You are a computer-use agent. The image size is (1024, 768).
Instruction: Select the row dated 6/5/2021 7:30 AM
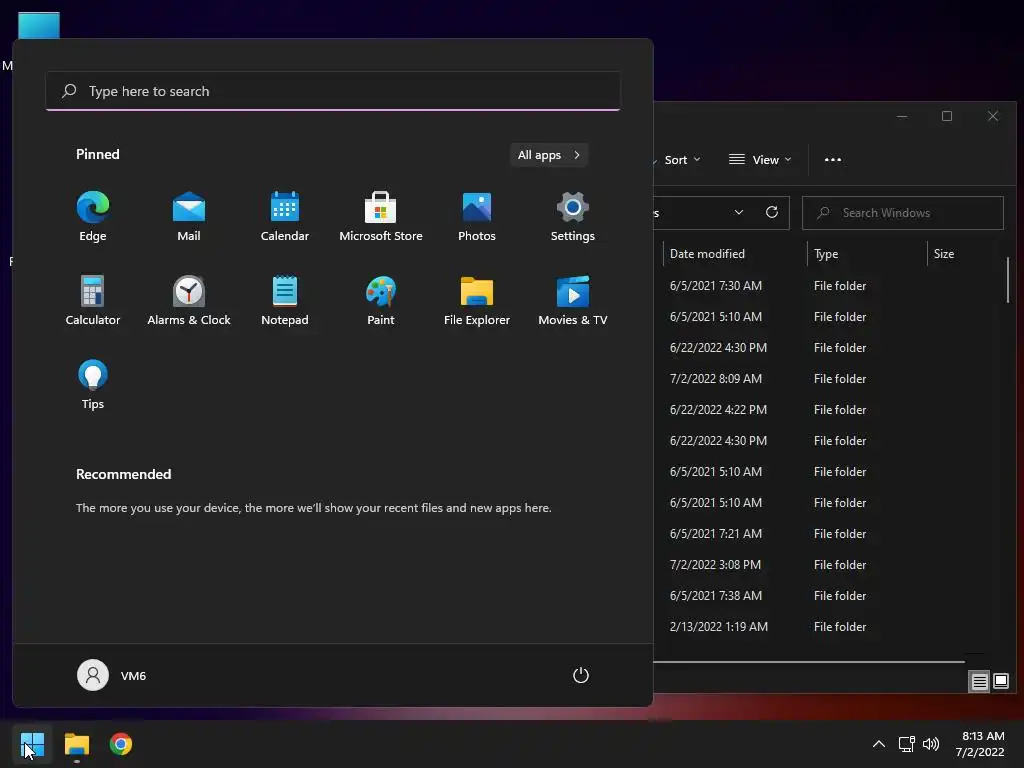829,286
